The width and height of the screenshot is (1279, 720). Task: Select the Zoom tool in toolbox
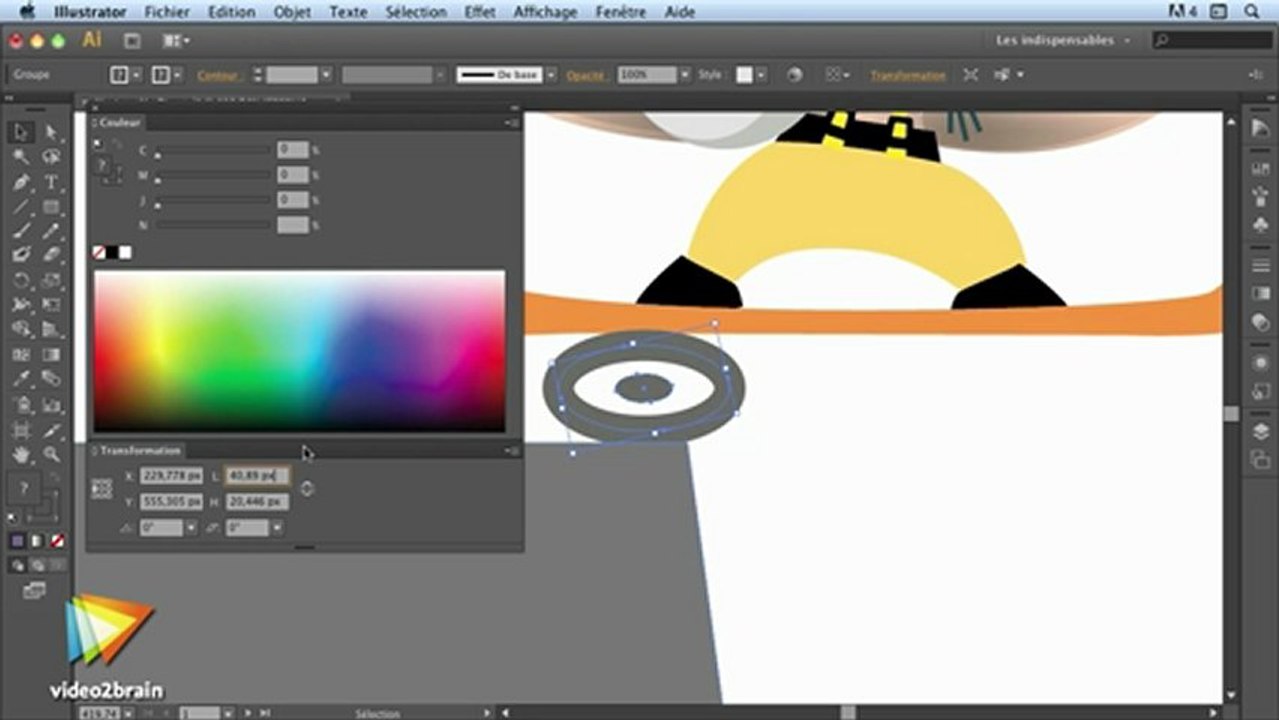pos(51,455)
